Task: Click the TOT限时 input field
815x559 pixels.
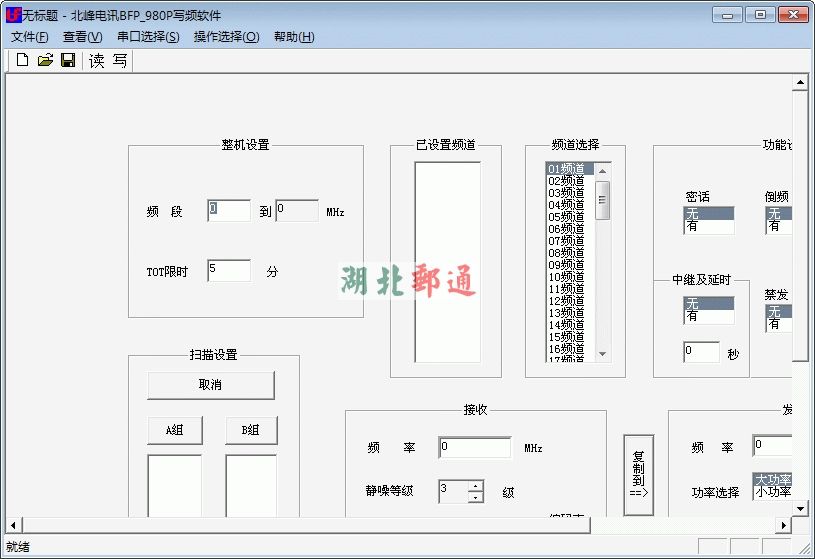Action: coord(229,271)
